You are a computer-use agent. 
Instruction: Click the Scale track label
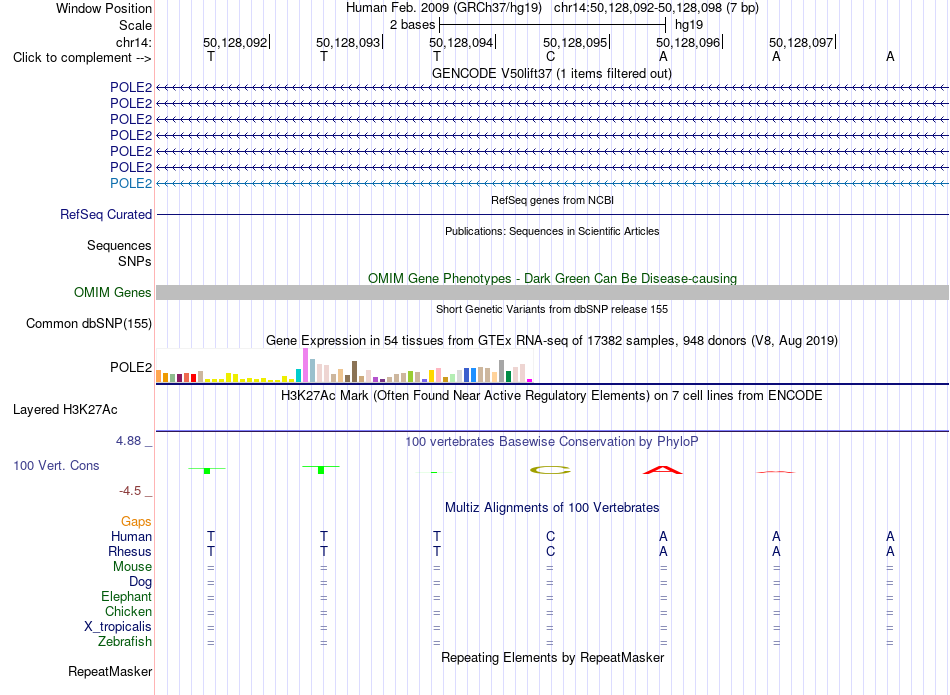click(x=135, y=25)
